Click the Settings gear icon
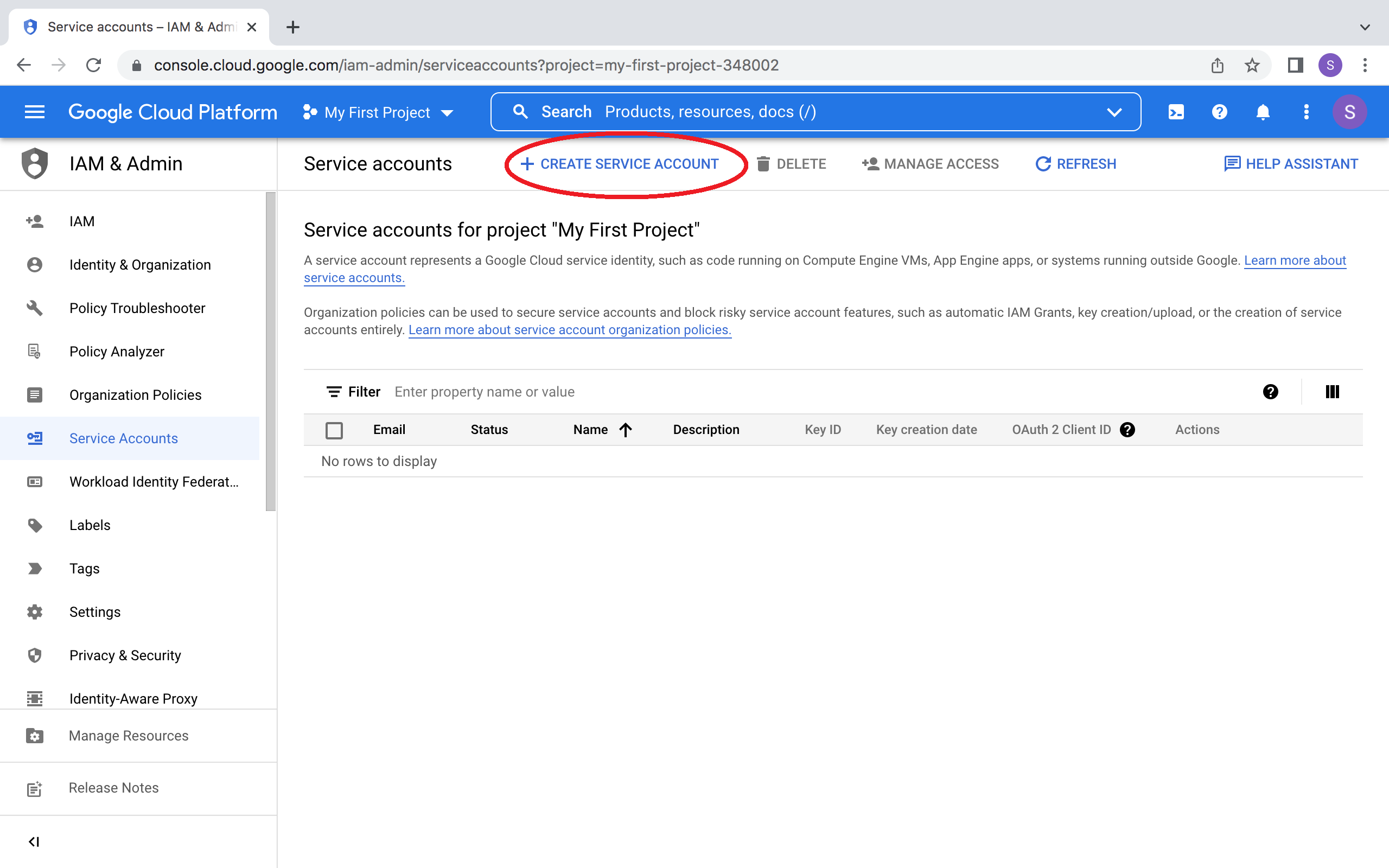Screen dimensions: 1389x868 click(35, 612)
